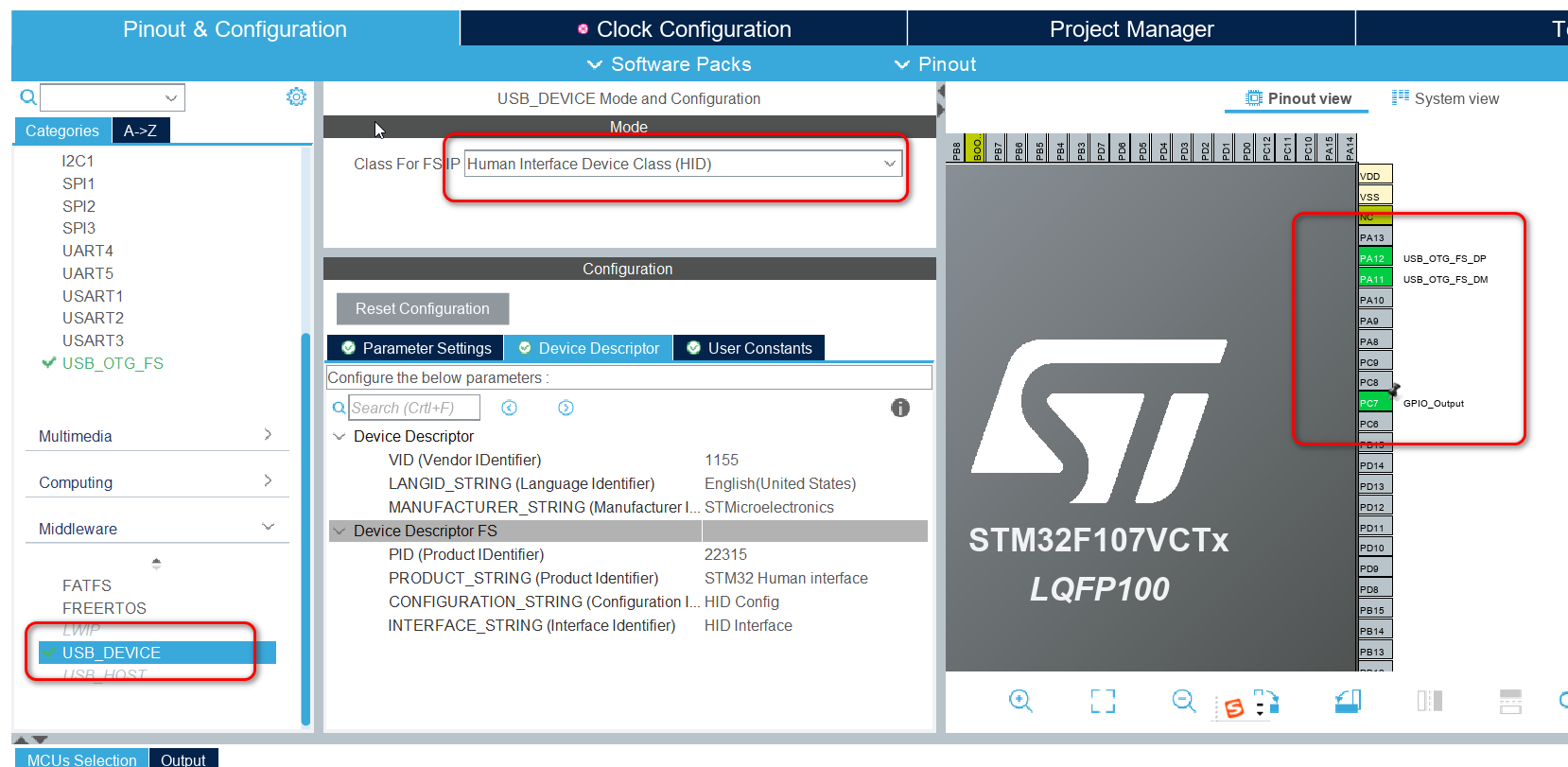Select I2C1 in the peripheral list
This screenshot has width=1568, height=767.
click(78, 161)
